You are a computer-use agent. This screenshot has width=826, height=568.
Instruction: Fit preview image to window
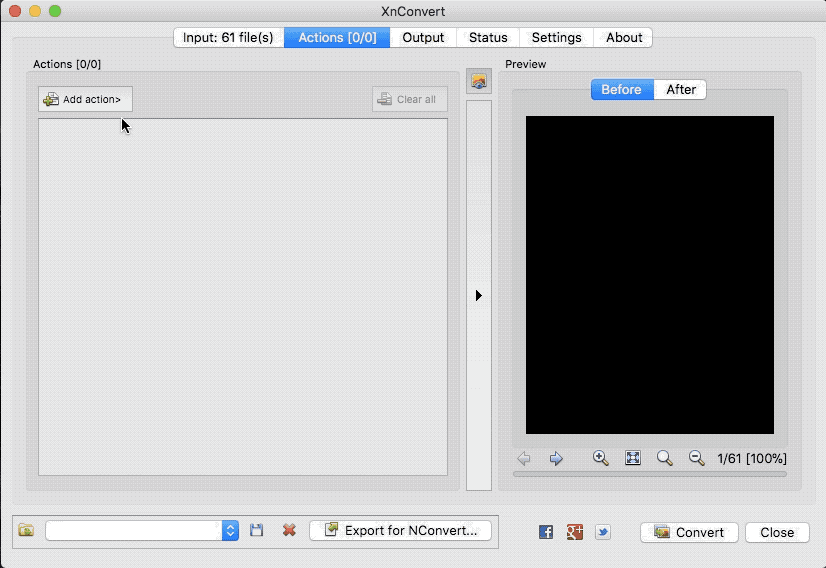click(x=633, y=458)
